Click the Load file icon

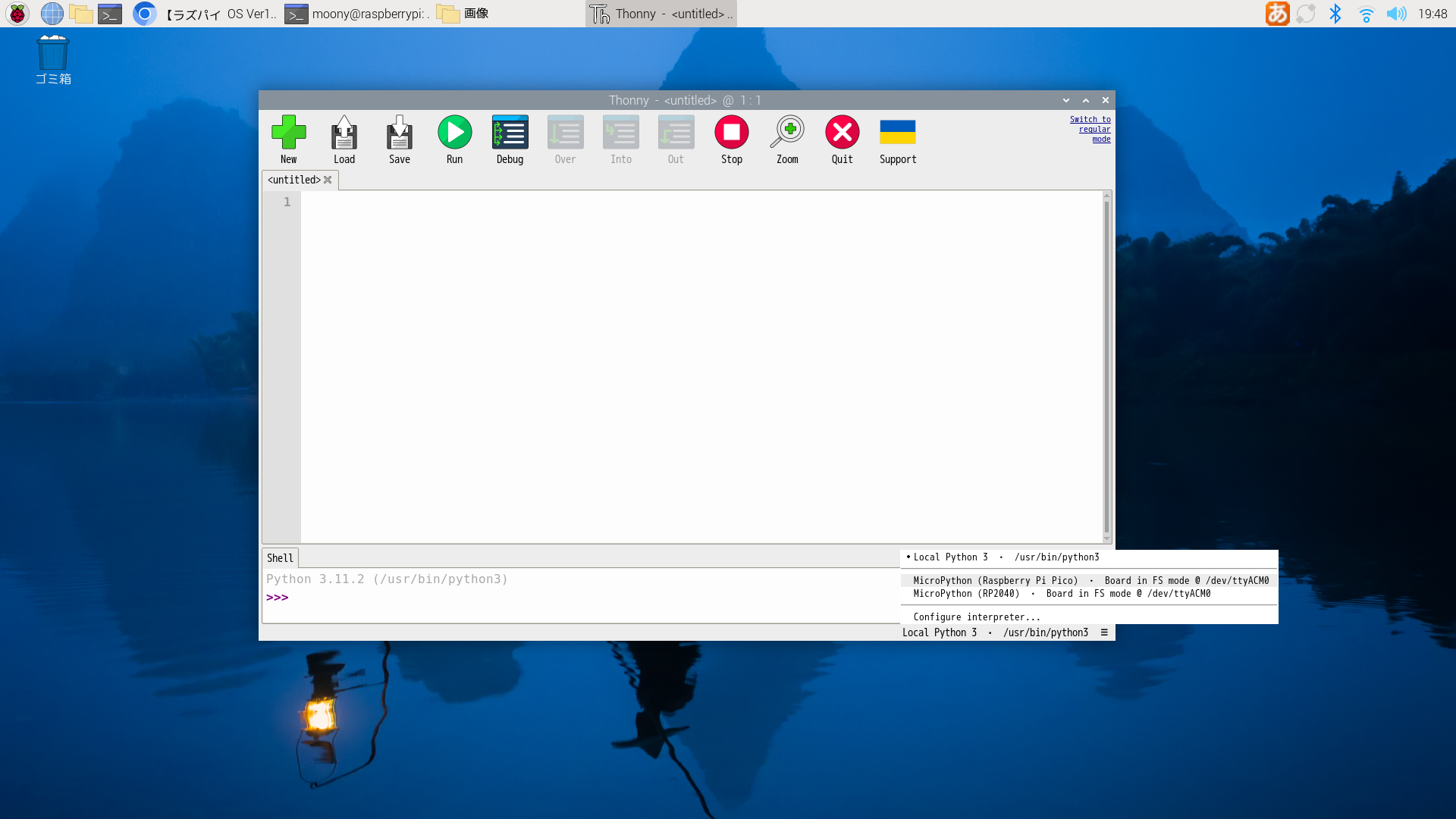[x=344, y=133]
